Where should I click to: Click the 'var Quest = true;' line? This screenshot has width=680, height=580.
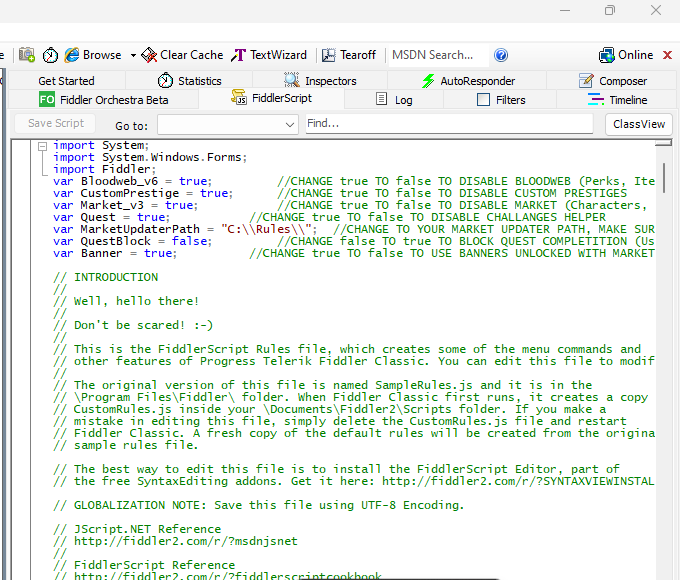point(111,217)
